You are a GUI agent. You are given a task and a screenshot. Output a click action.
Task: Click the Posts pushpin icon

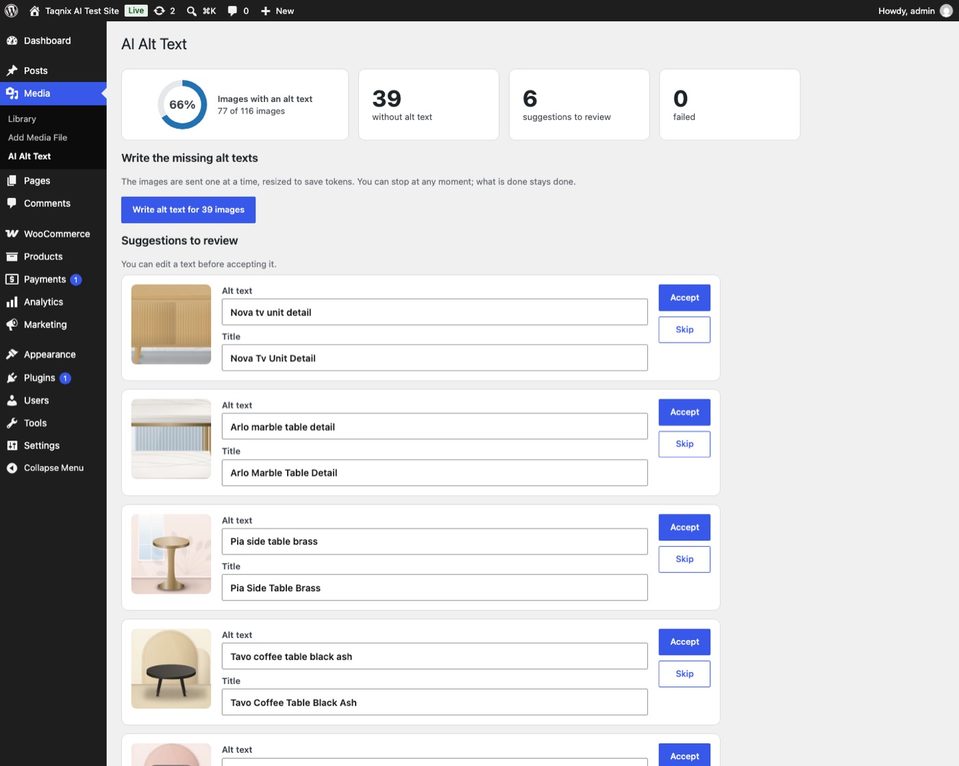coord(12,70)
